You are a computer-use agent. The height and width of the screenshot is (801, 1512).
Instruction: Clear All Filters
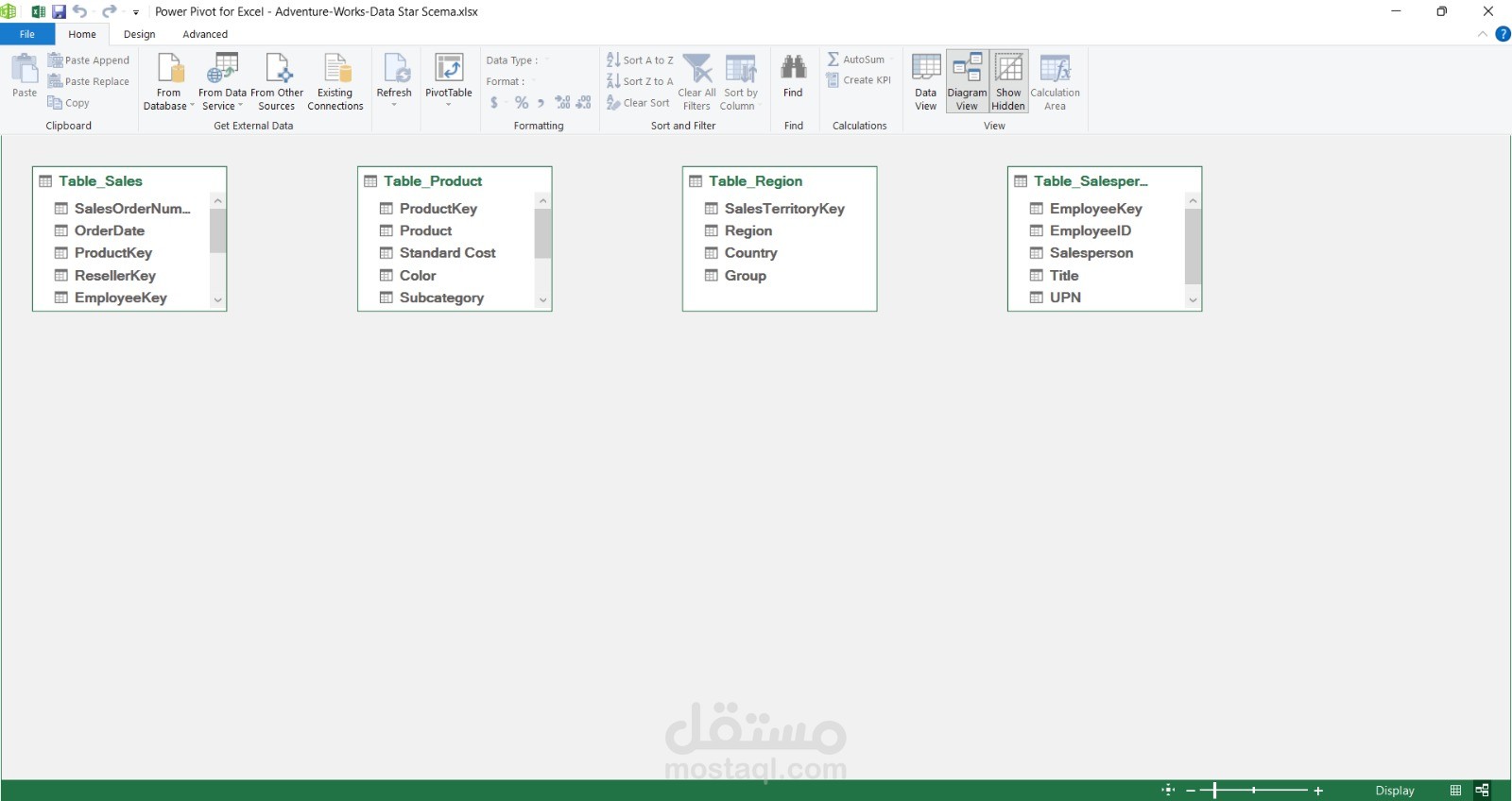697,82
